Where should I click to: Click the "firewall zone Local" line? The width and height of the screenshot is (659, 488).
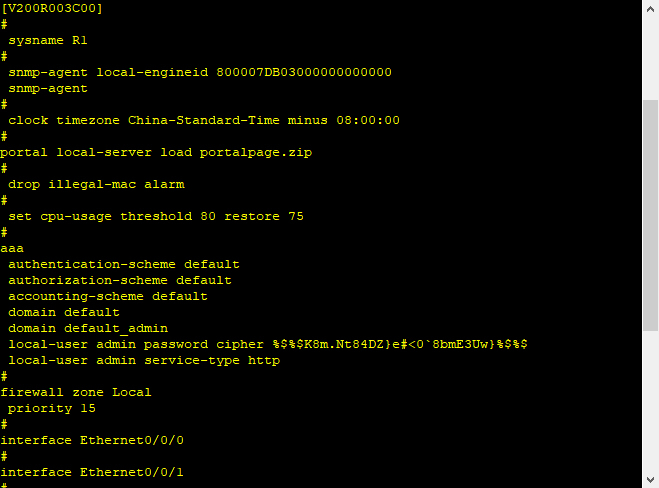(x=76, y=392)
